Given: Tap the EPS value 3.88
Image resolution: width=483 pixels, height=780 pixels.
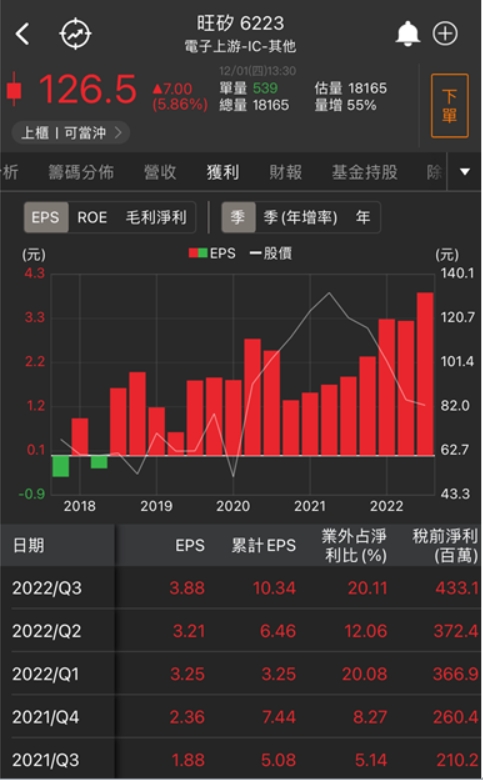Looking at the screenshot, I should click(187, 588).
